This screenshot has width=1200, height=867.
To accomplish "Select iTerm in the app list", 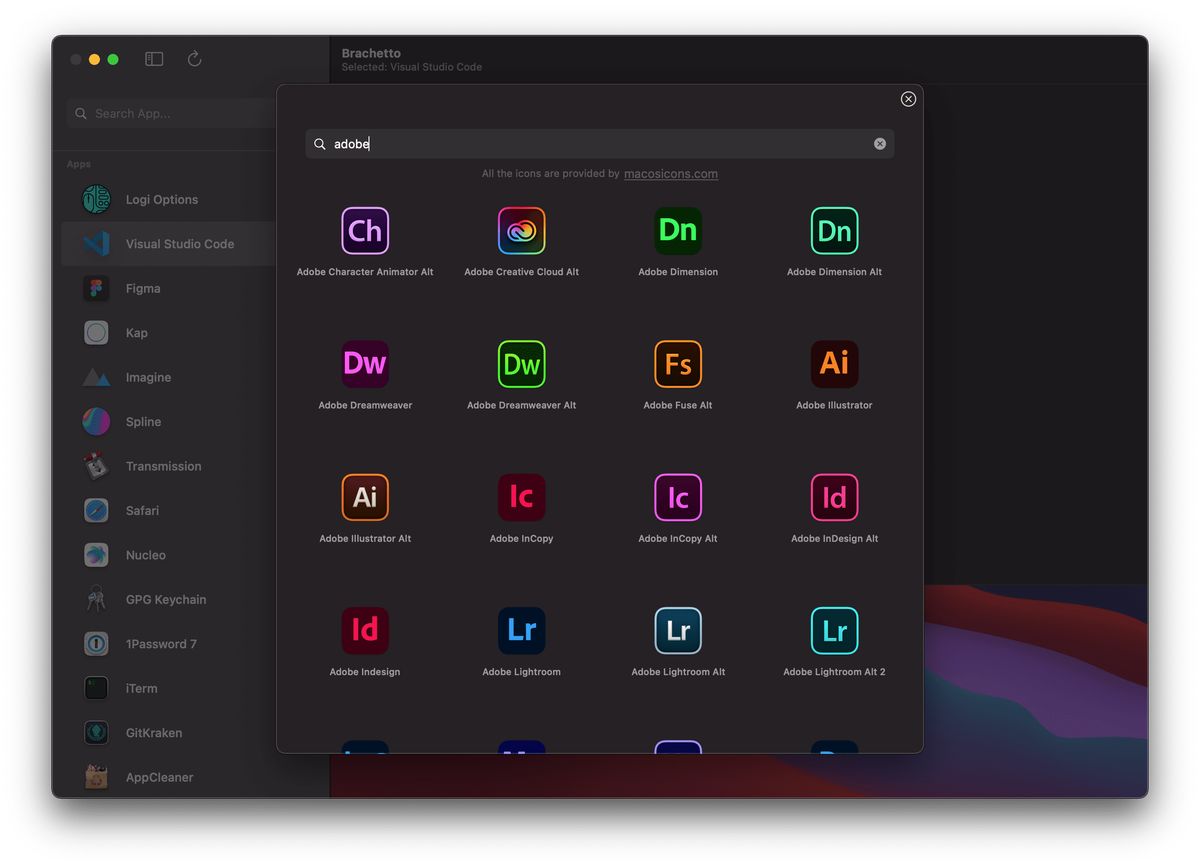I will point(168,689).
